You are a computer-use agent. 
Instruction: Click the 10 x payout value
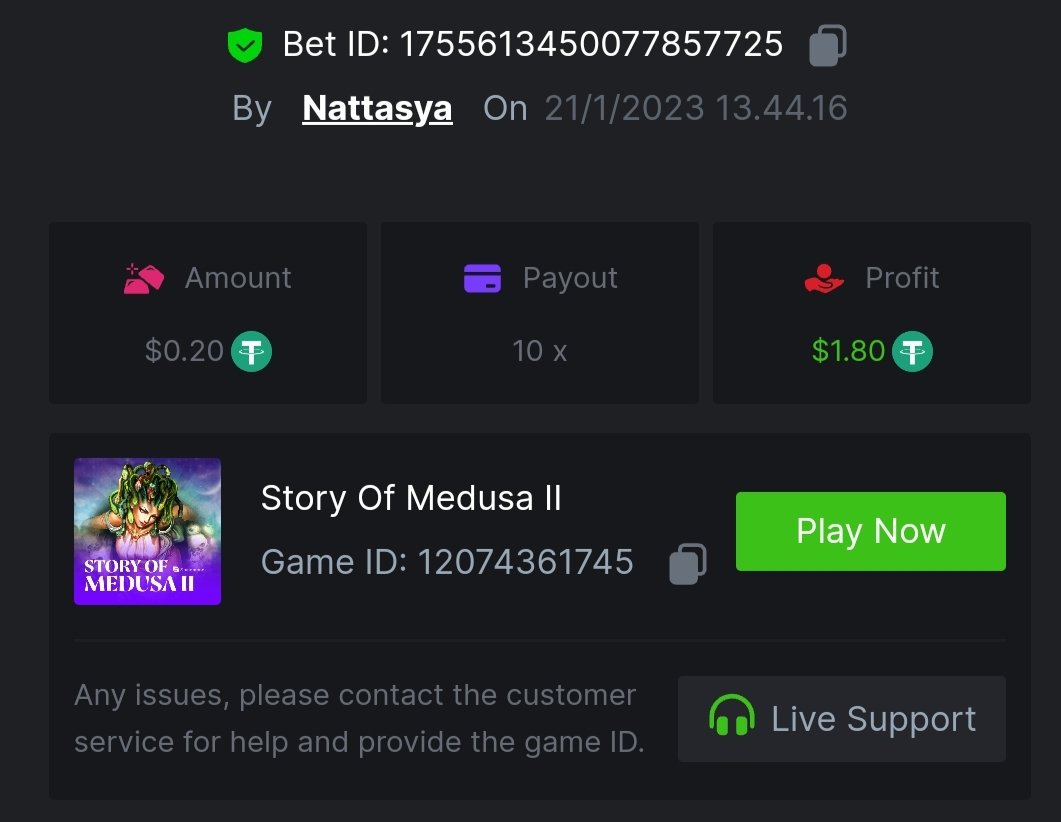pyautogui.click(x=539, y=351)
